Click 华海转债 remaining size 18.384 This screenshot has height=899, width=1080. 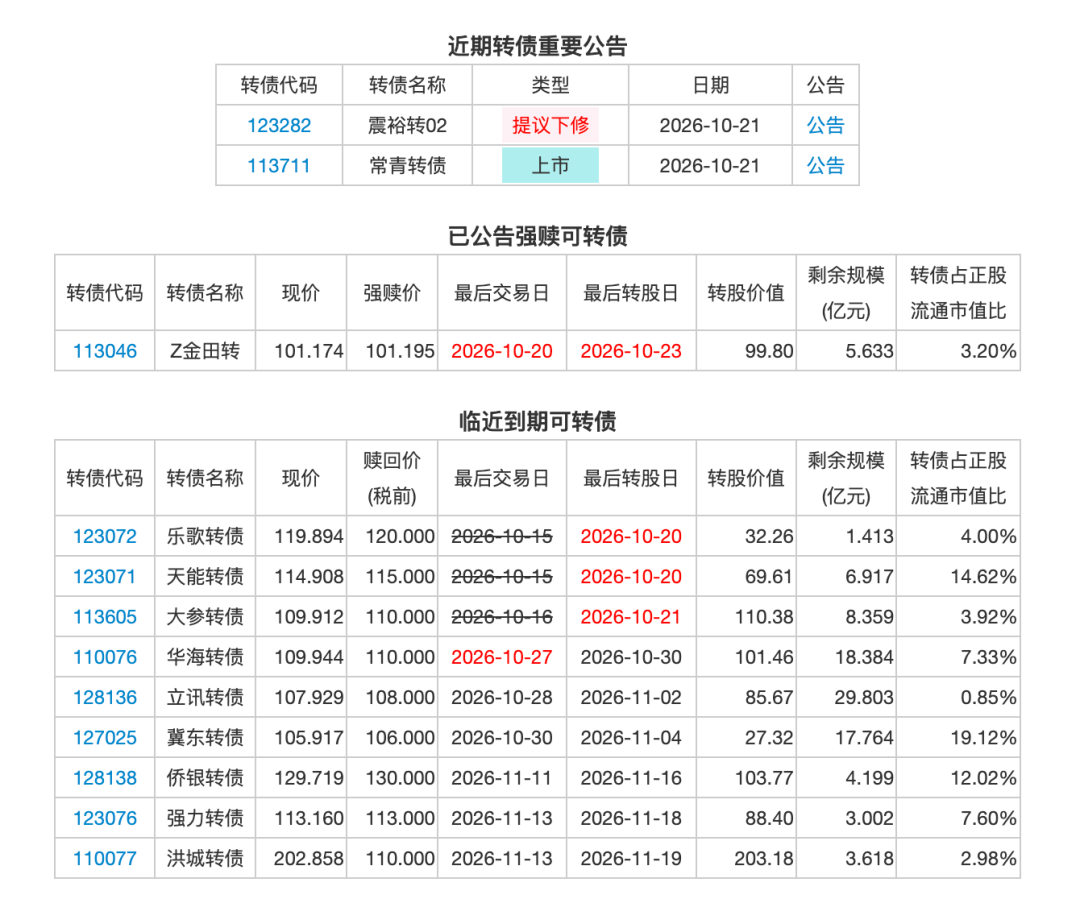click(x=864, y=657)
